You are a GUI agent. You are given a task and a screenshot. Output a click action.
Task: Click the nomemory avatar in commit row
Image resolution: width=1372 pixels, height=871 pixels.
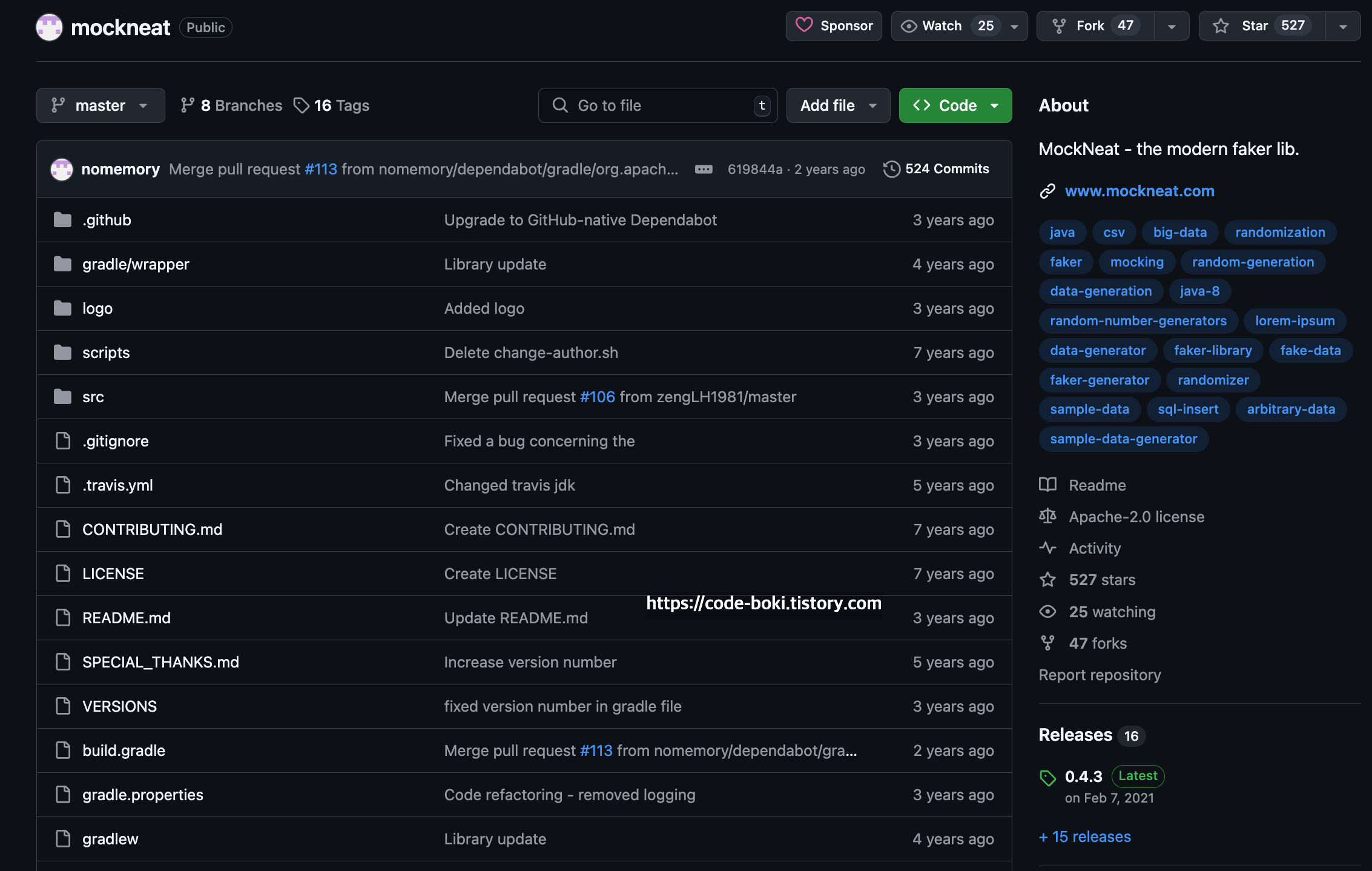(x=62, y=169)
